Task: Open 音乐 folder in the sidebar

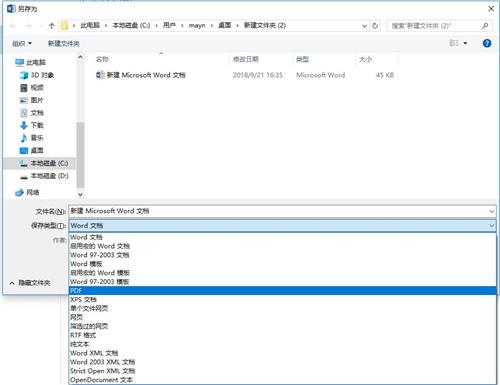Action: click(32, 138)
